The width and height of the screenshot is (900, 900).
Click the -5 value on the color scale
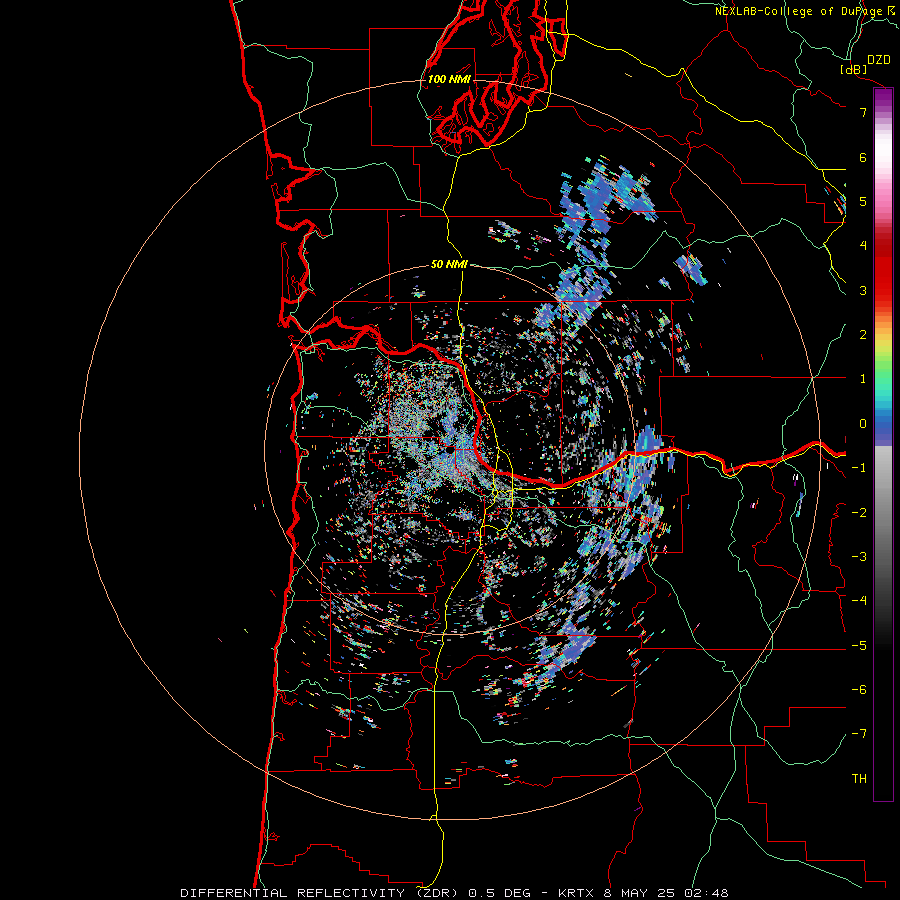point(859,646)
